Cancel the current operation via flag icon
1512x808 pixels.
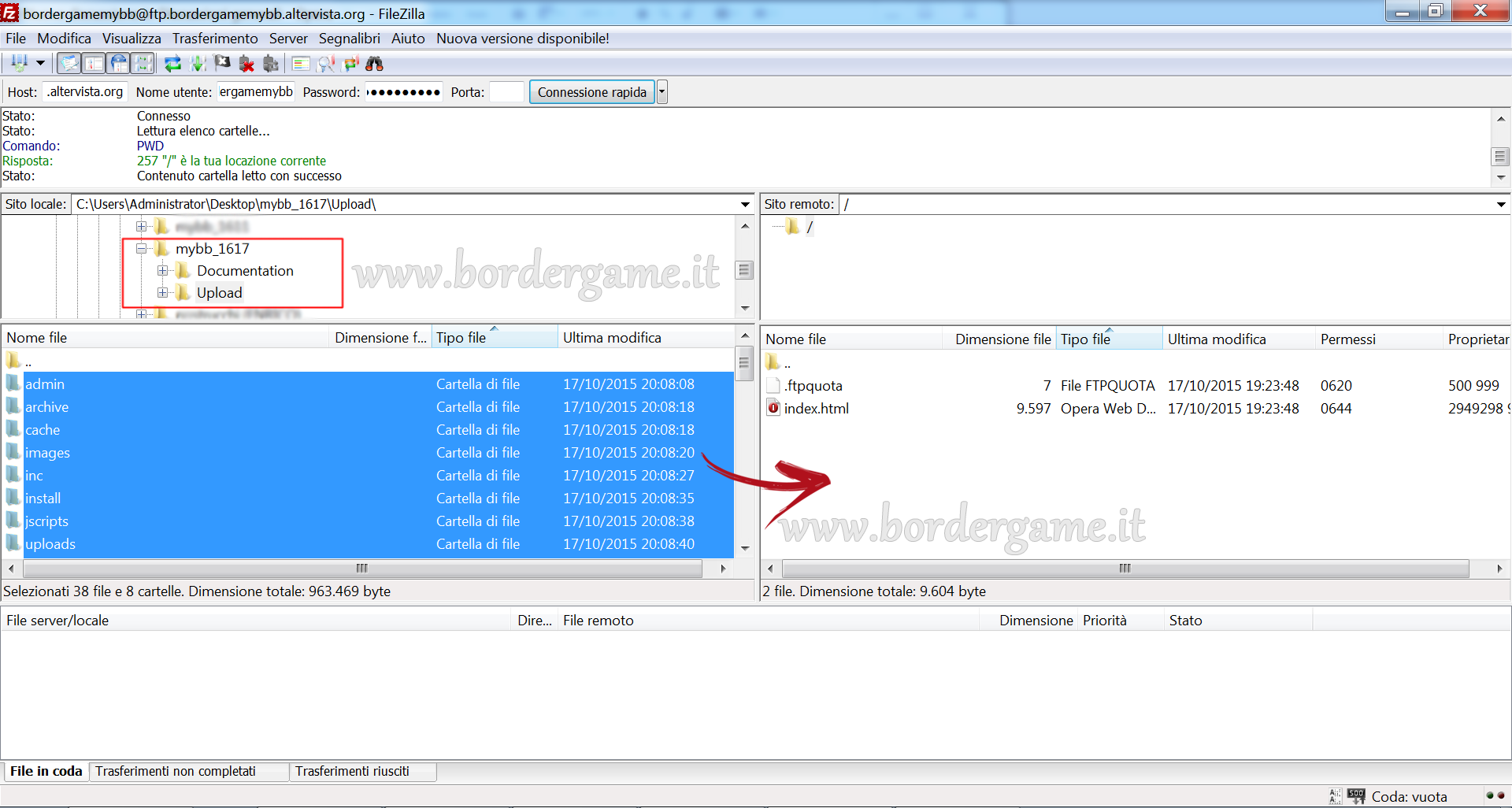coord(222,63)
